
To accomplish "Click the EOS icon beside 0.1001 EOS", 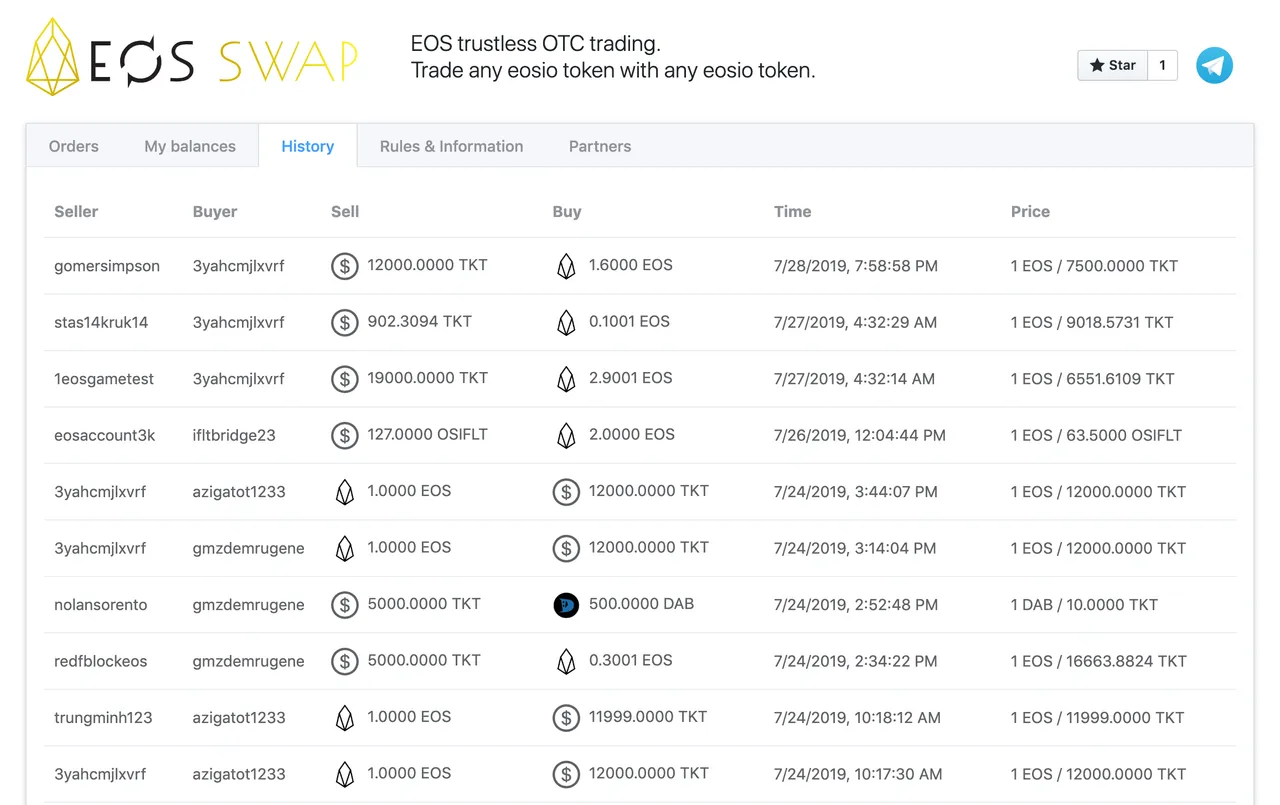I will (x=566, y=322).
